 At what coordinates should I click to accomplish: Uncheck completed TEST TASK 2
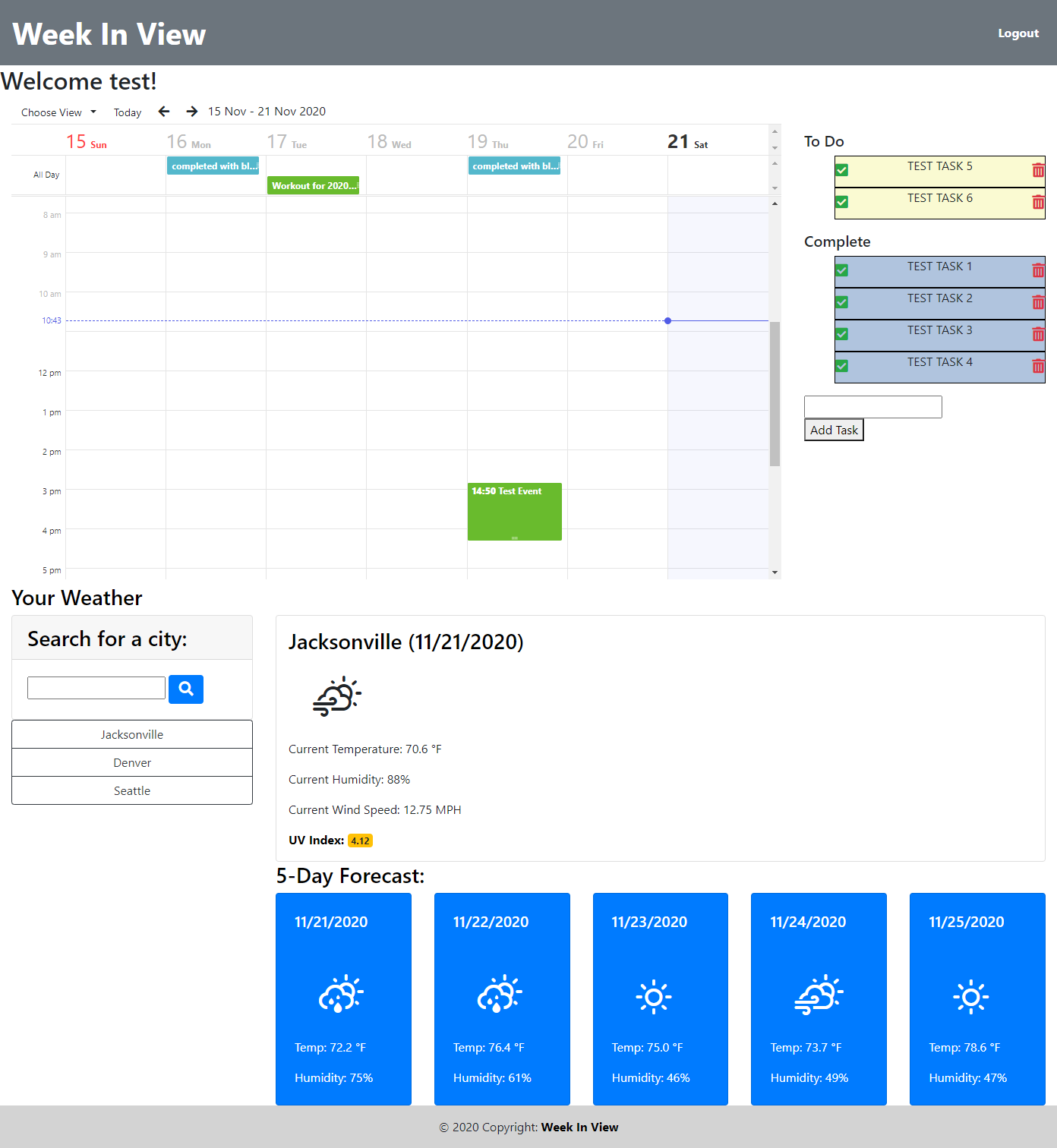[842, 302]
